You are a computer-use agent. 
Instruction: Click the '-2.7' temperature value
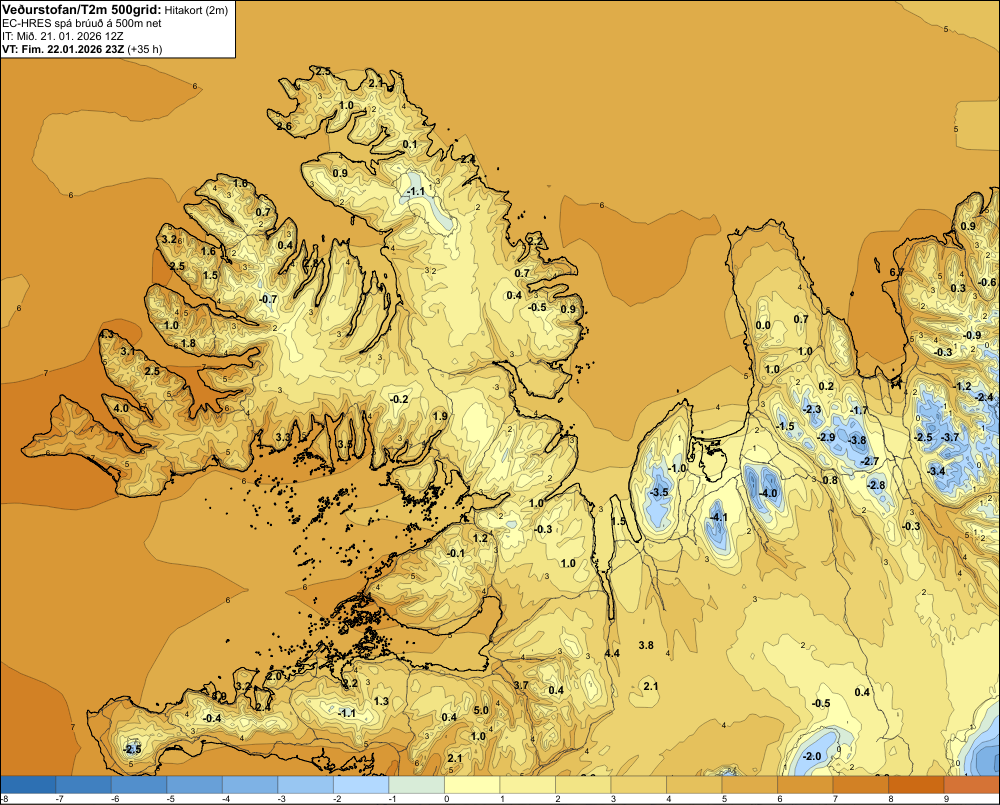coord(870,461)
